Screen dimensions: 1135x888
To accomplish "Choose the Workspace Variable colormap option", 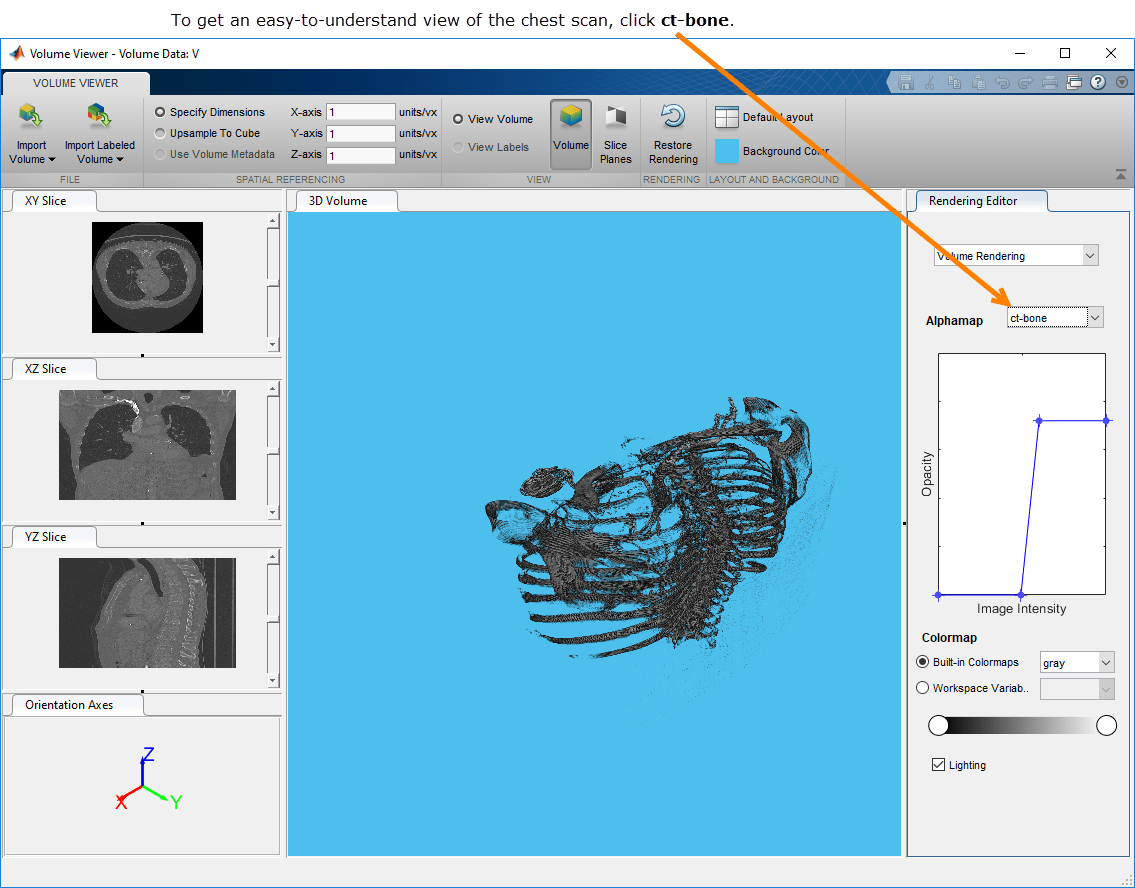I will pyautogui.click(x=923, y=688).
